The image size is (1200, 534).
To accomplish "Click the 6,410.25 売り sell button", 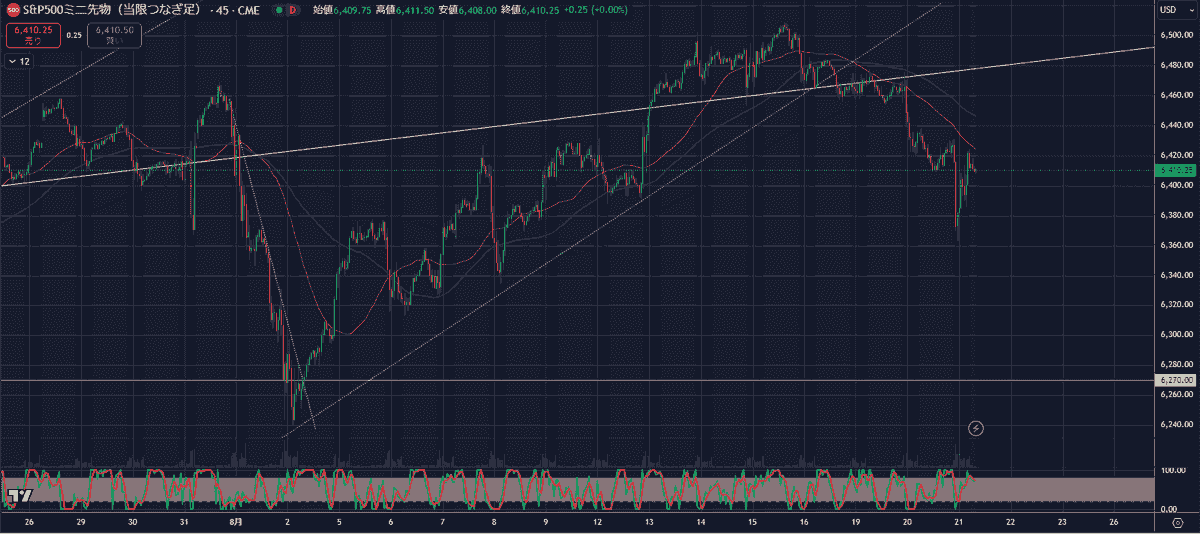I will pos(33,36).
